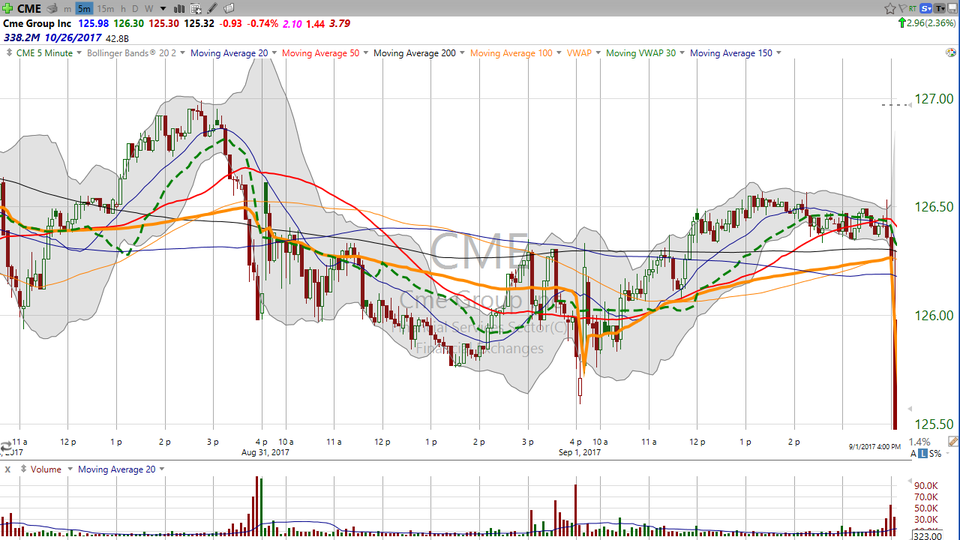This screenshot has height=540, width=960.
Task: Click the Bollinger Bands 20 2 label
Action: coord(132,53)
